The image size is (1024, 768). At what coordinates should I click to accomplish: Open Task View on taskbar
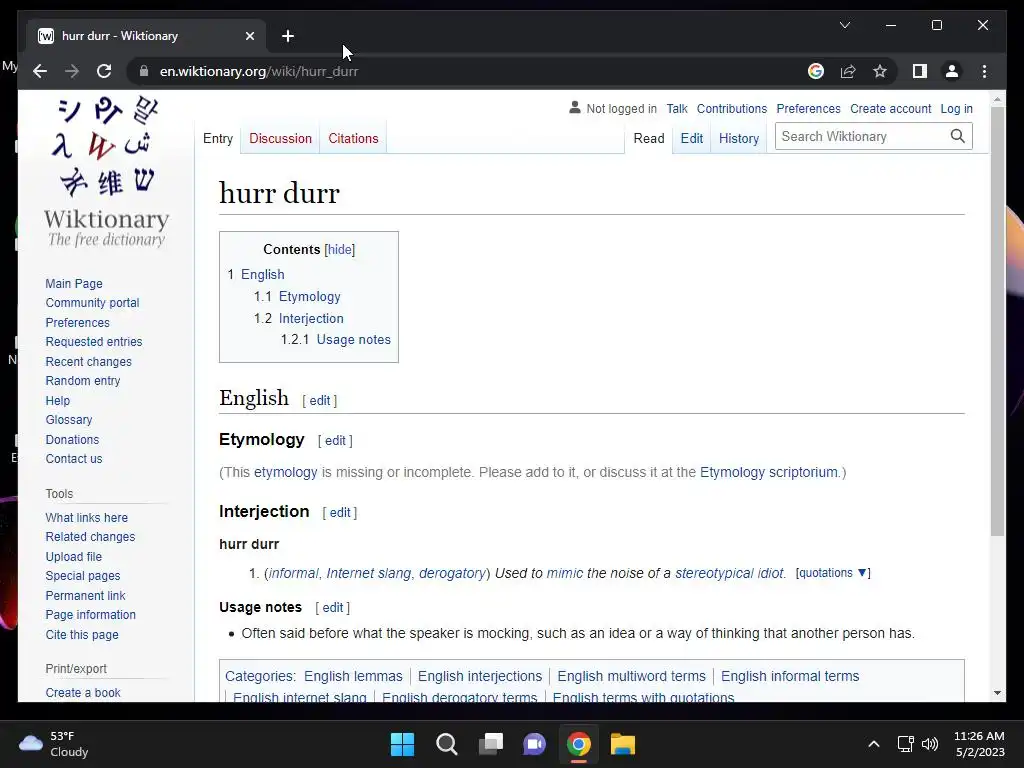490,744
